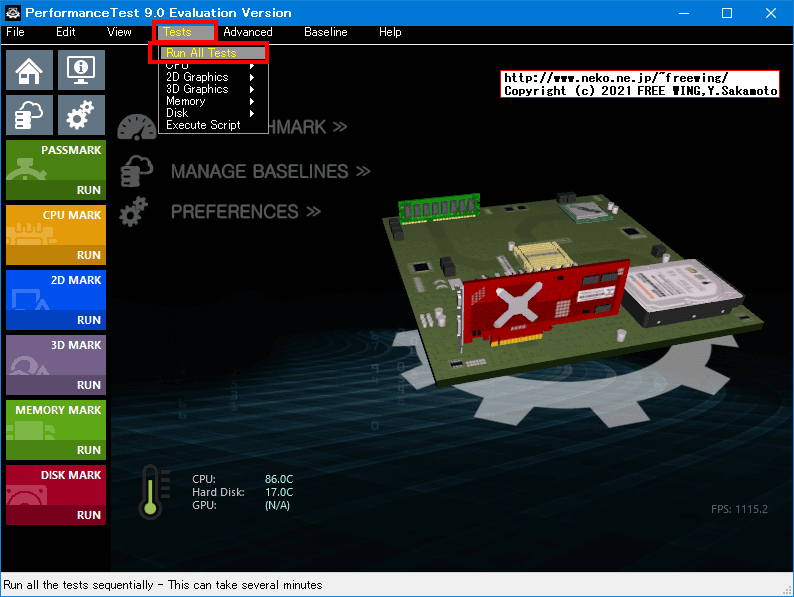This screenshot has width=794, height=597.
Task: Expand the 3D Graphics submenu
Action: point(198,89)
